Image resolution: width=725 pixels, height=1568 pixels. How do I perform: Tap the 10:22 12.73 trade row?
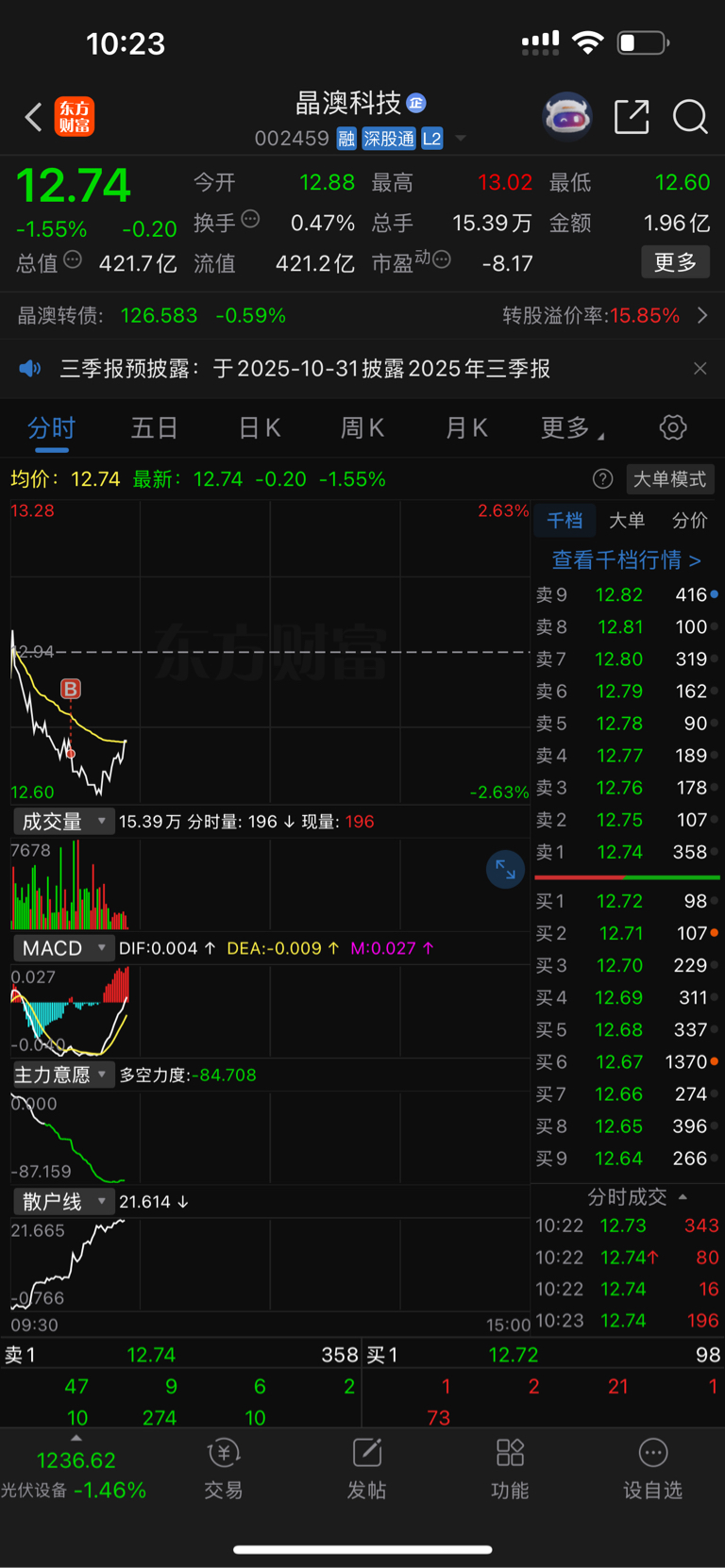click(x=627, y=1226)
